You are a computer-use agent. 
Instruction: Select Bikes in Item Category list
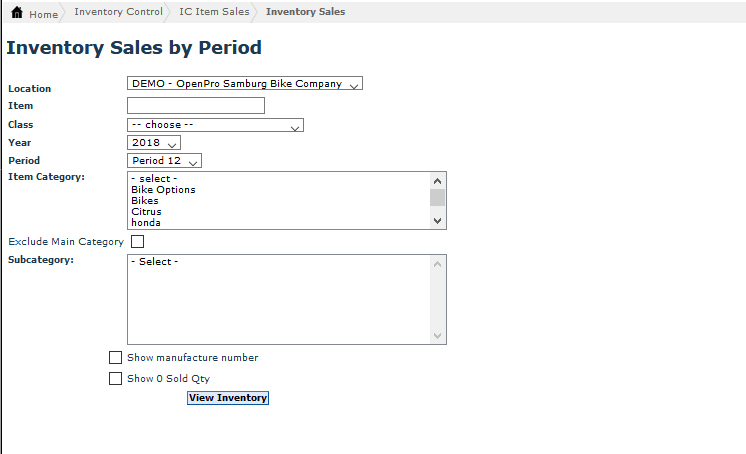click(145, 201)
